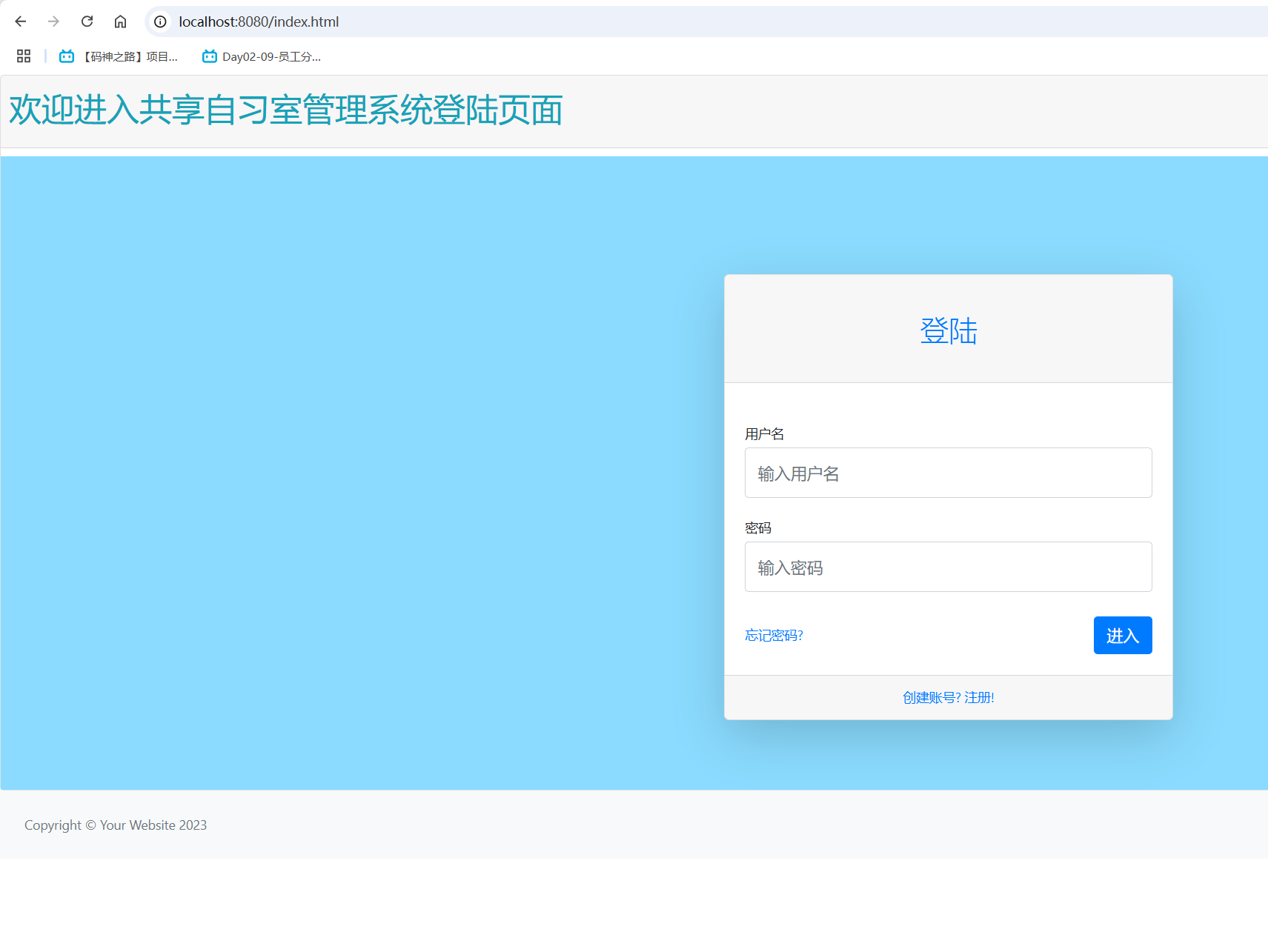This screenshot has width=1268, height=952.
Task: Click the 输入密码 password field
Action: 948,567
